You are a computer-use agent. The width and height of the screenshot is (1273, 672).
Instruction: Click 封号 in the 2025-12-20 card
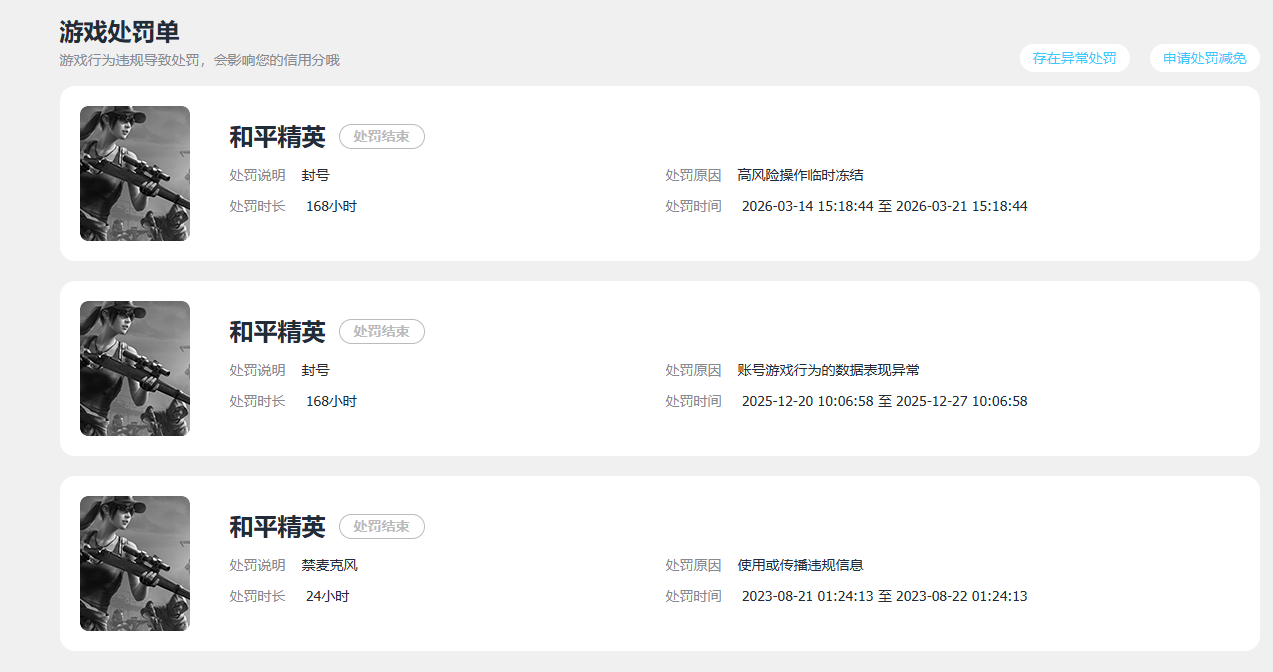click(316, 370)
